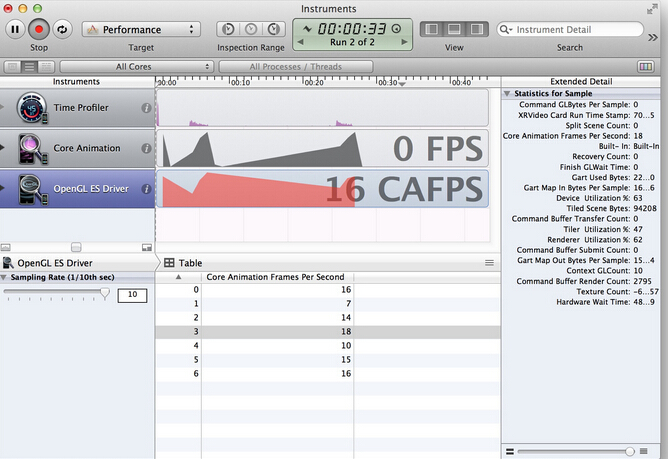The height and width of the screenshot is (459, 668).
Task: Collapse the Statistics for Sample section
Action: 508,93
